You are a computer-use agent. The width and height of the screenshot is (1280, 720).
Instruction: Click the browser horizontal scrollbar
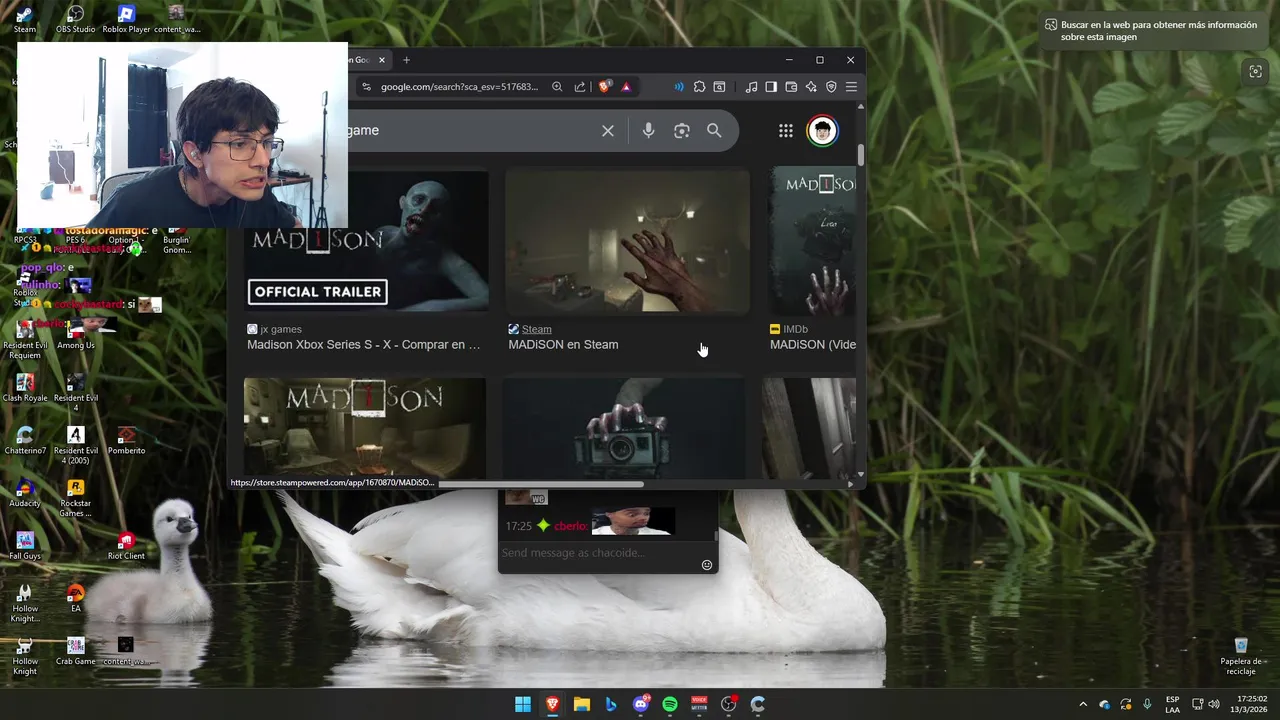(540, 484)
